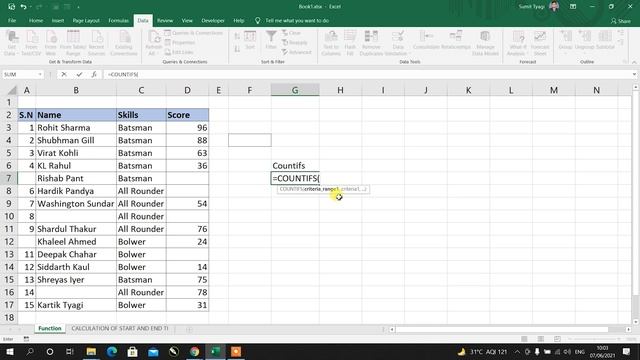Click the Reapply filter button
640x360 pixels.
point(295,42)
